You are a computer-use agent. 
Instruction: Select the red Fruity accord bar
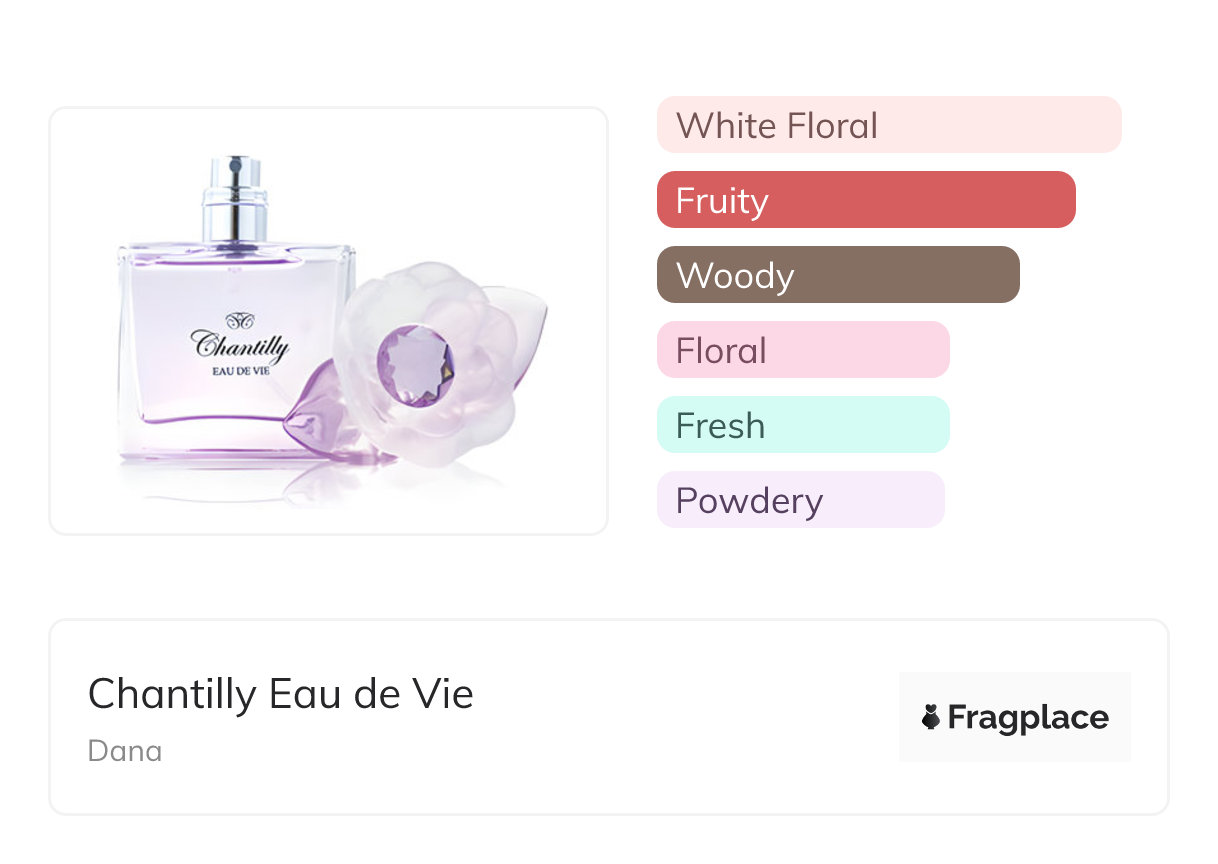point(865,200)
